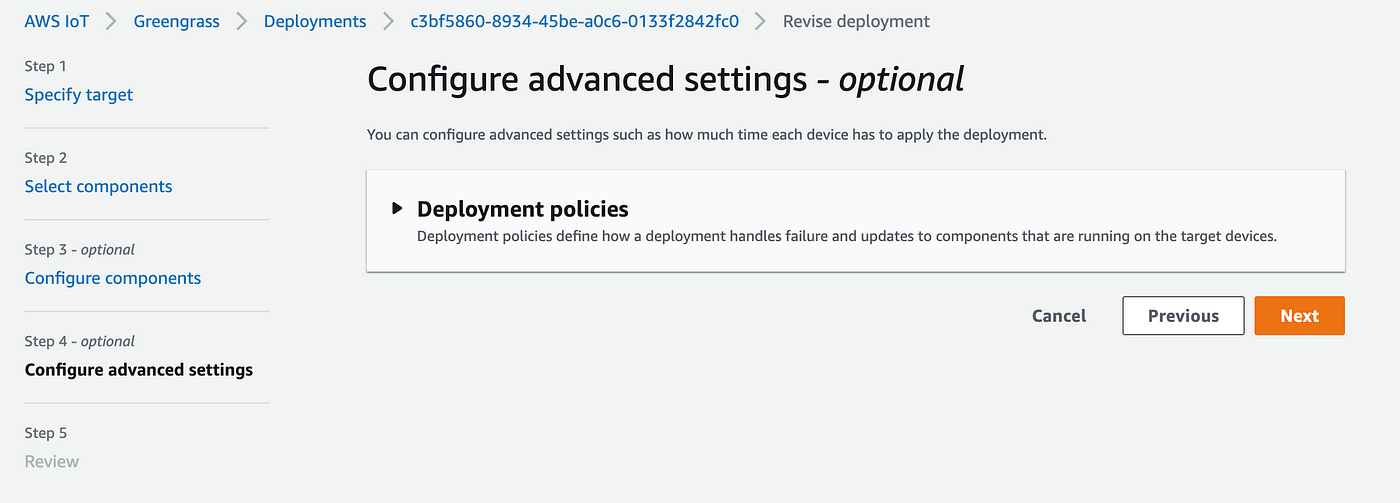Click the Review step label

[52, 461]
